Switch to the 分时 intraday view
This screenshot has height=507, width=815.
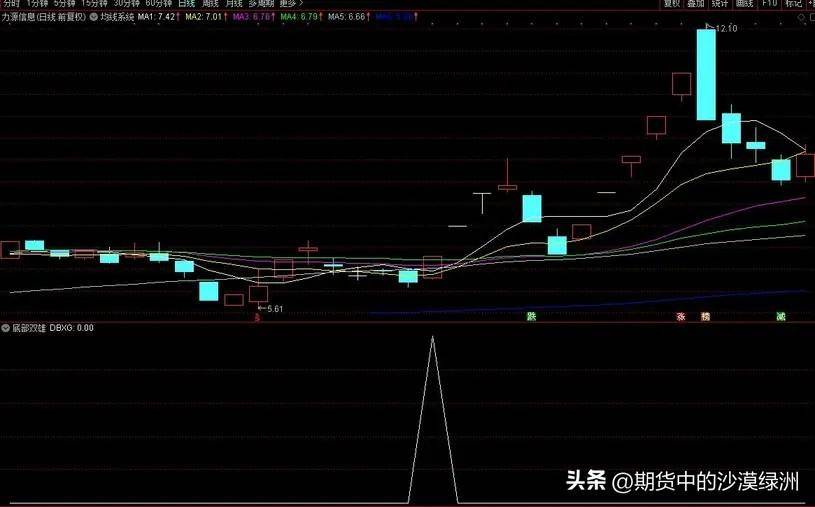tap(10, 3)
